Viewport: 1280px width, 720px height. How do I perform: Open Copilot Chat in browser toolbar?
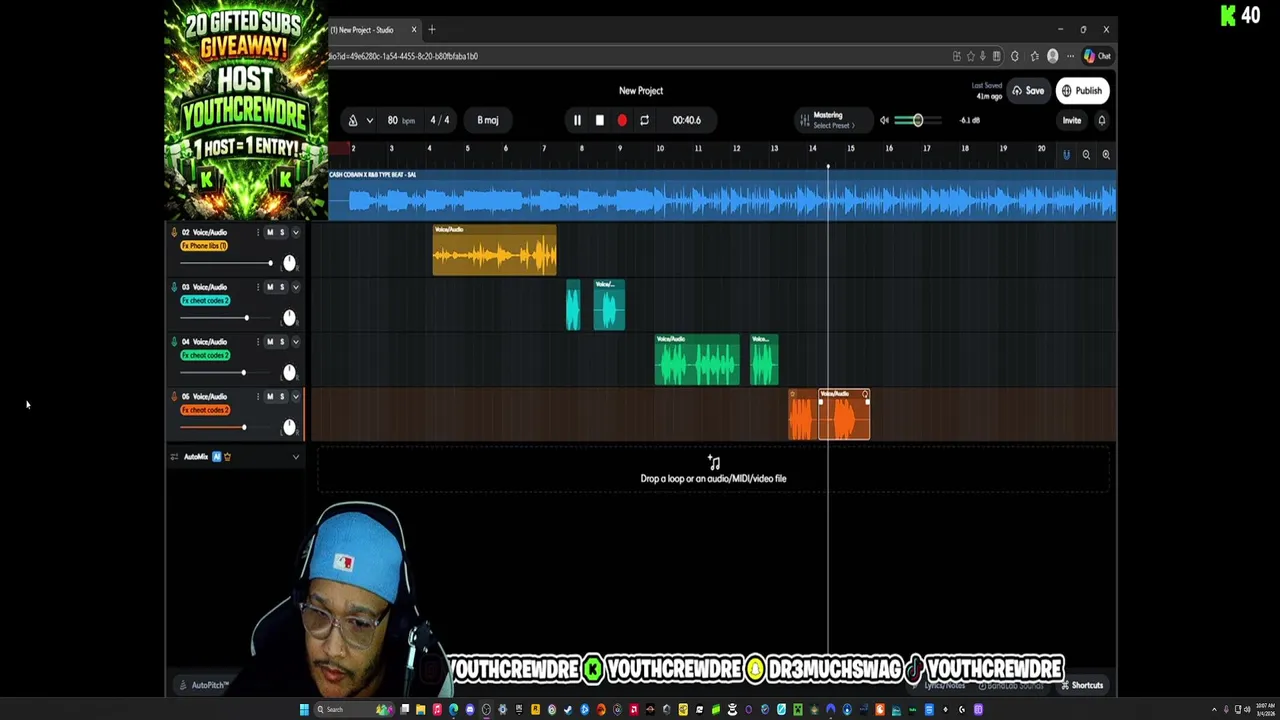coord(1097,56)
